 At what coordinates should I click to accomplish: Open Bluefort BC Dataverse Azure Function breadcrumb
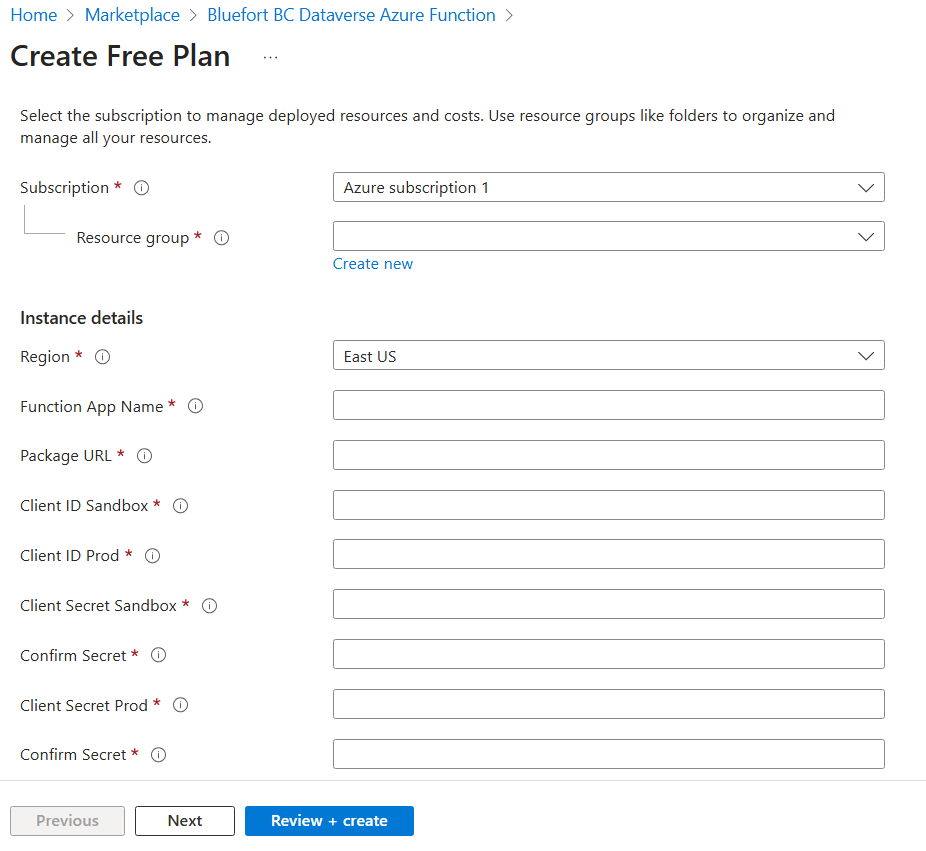pos(351,15)
